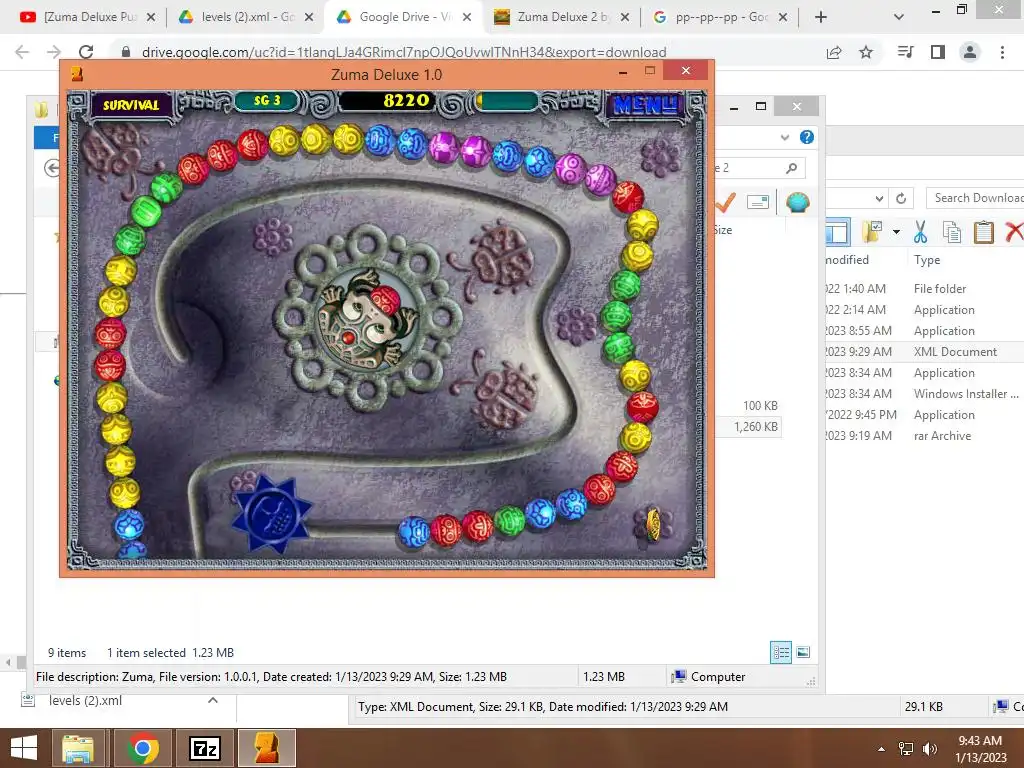1024x768 pixels.
Task: Switch Explorer to large icons view
Action: coord(803,652)
